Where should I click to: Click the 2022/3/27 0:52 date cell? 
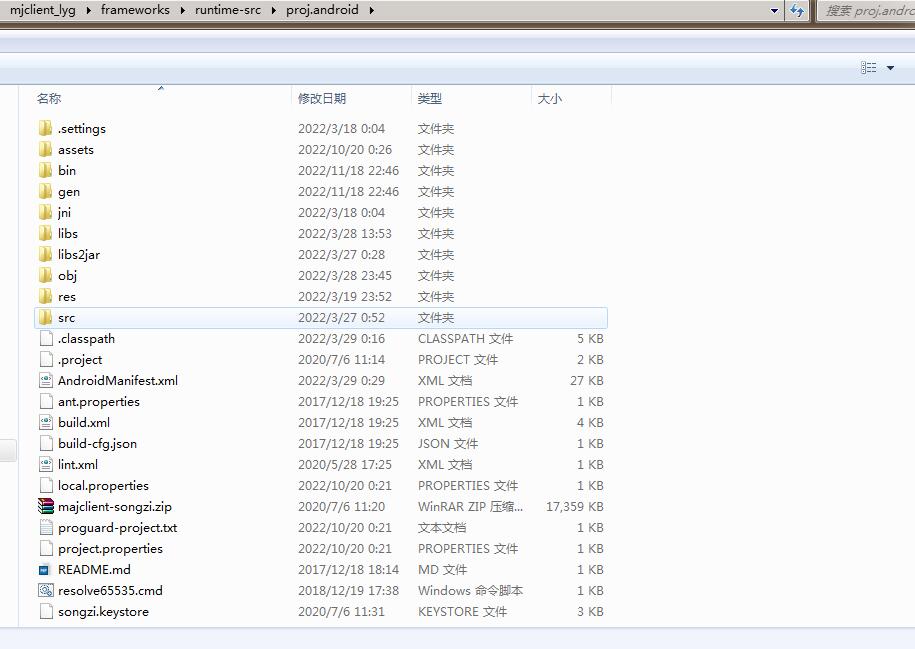click(341, 317)
